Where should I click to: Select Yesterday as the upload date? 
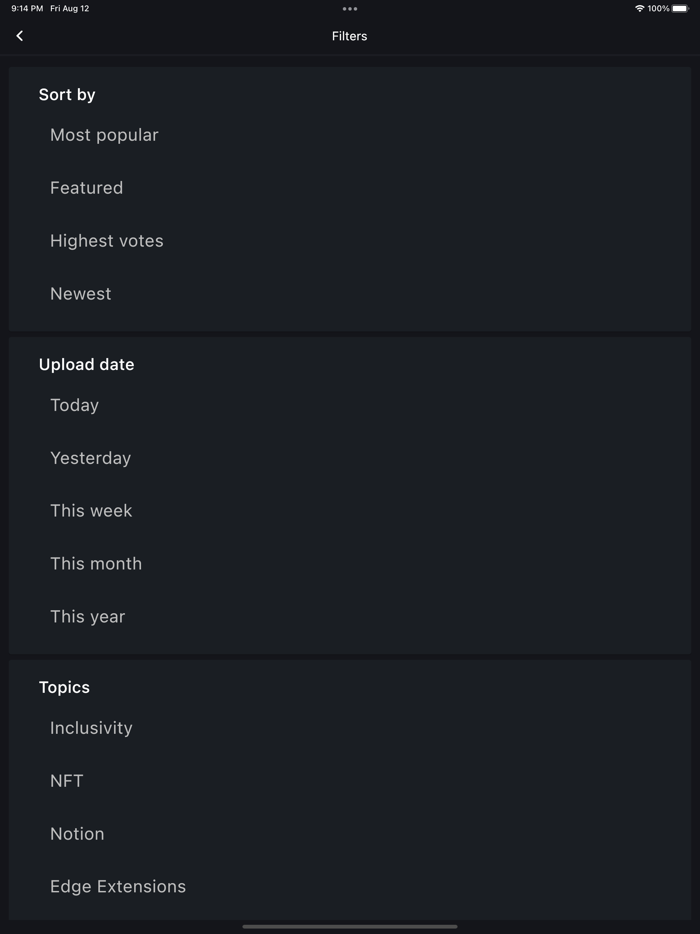(90, 458)
